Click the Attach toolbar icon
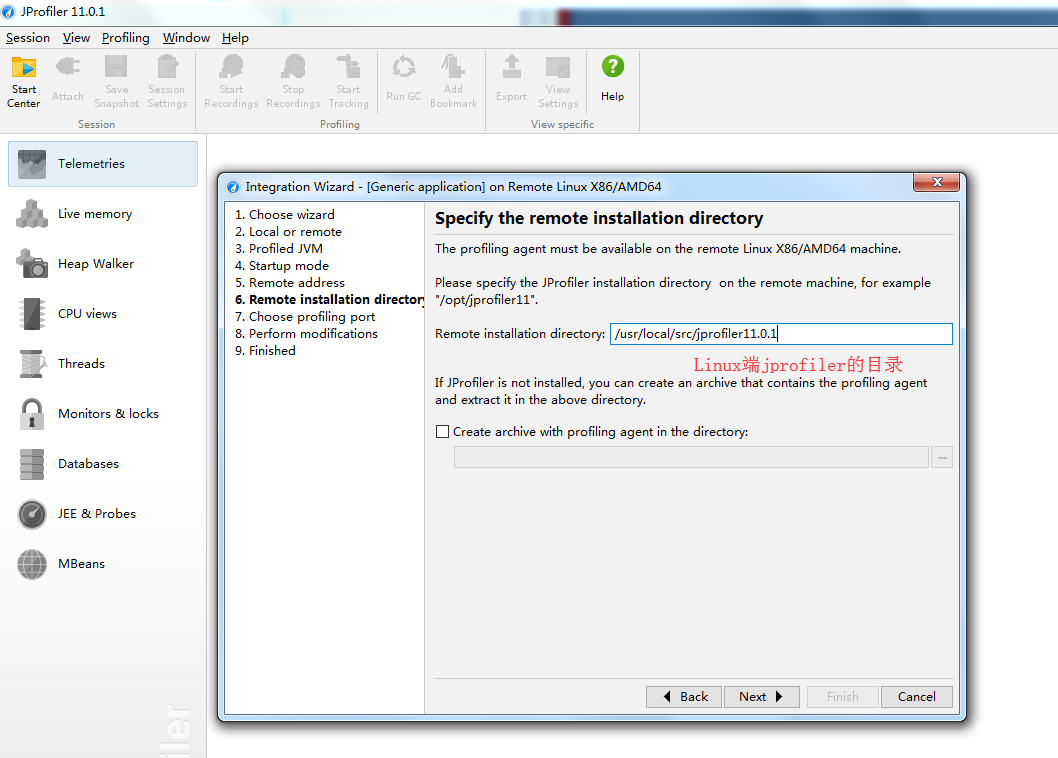The width and height of the screenshot is (1058, 758). (67, 80)
